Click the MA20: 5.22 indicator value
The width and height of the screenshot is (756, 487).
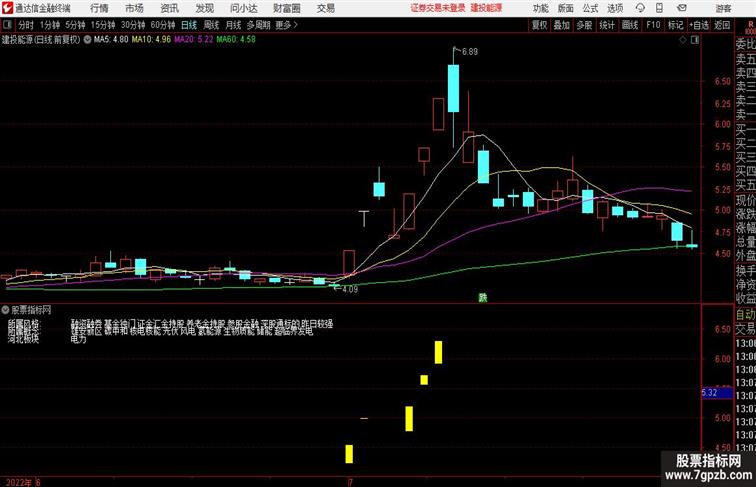(x=193, y=40)
